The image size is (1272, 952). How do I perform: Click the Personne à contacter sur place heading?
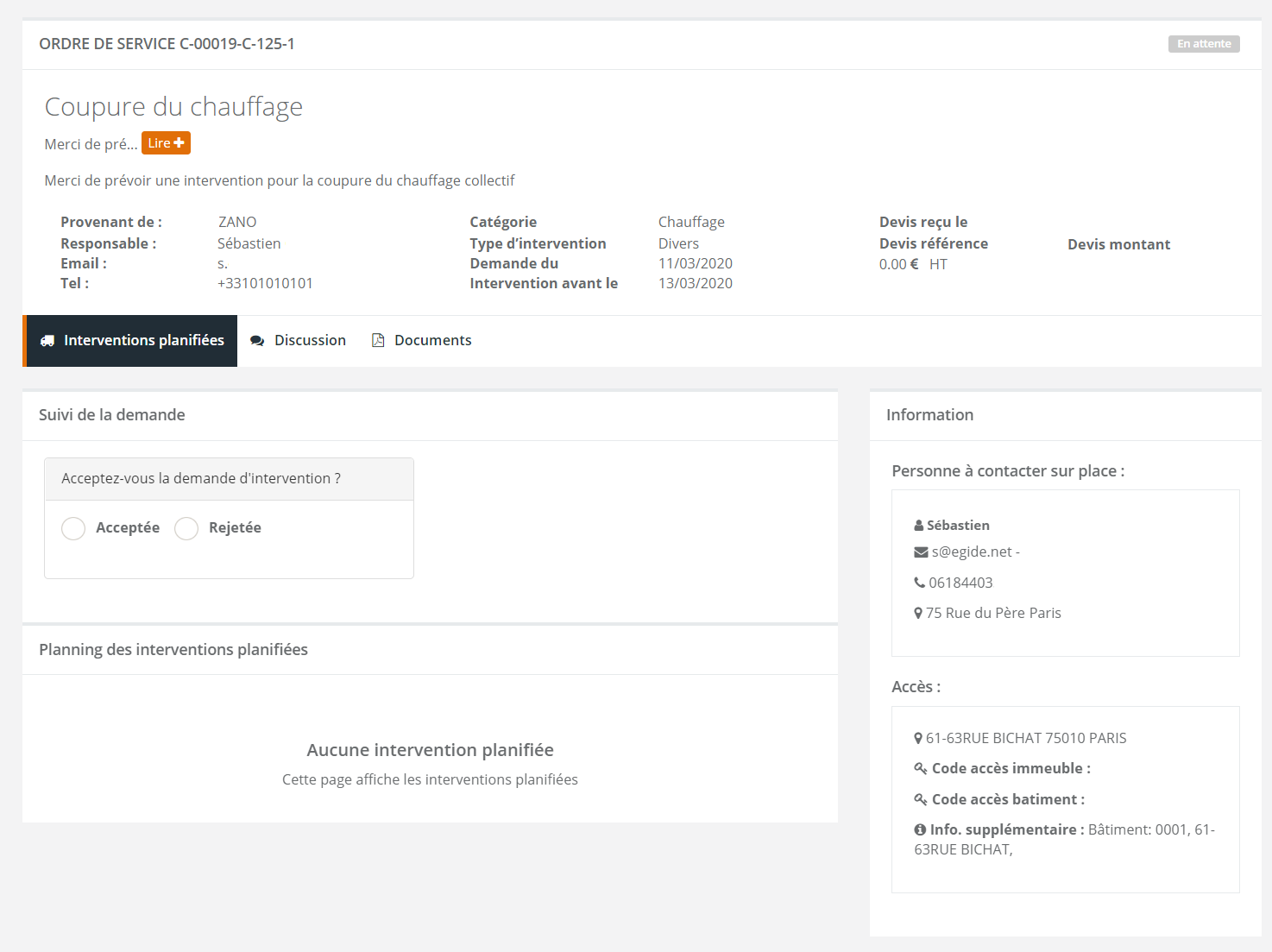(1008, 471)
